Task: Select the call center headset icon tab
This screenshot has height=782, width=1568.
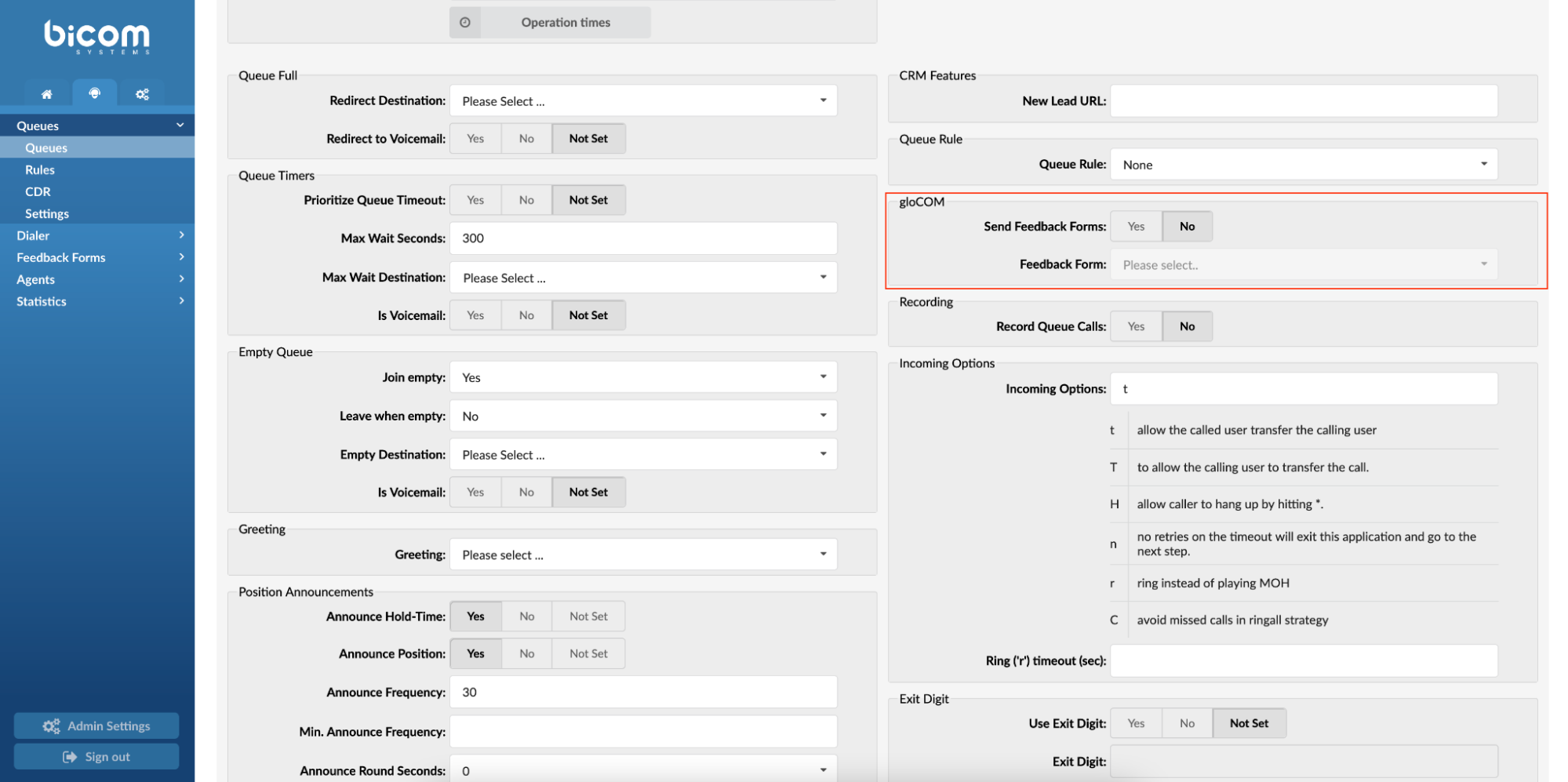Action: pyautogui.click(x=95, y=93)
